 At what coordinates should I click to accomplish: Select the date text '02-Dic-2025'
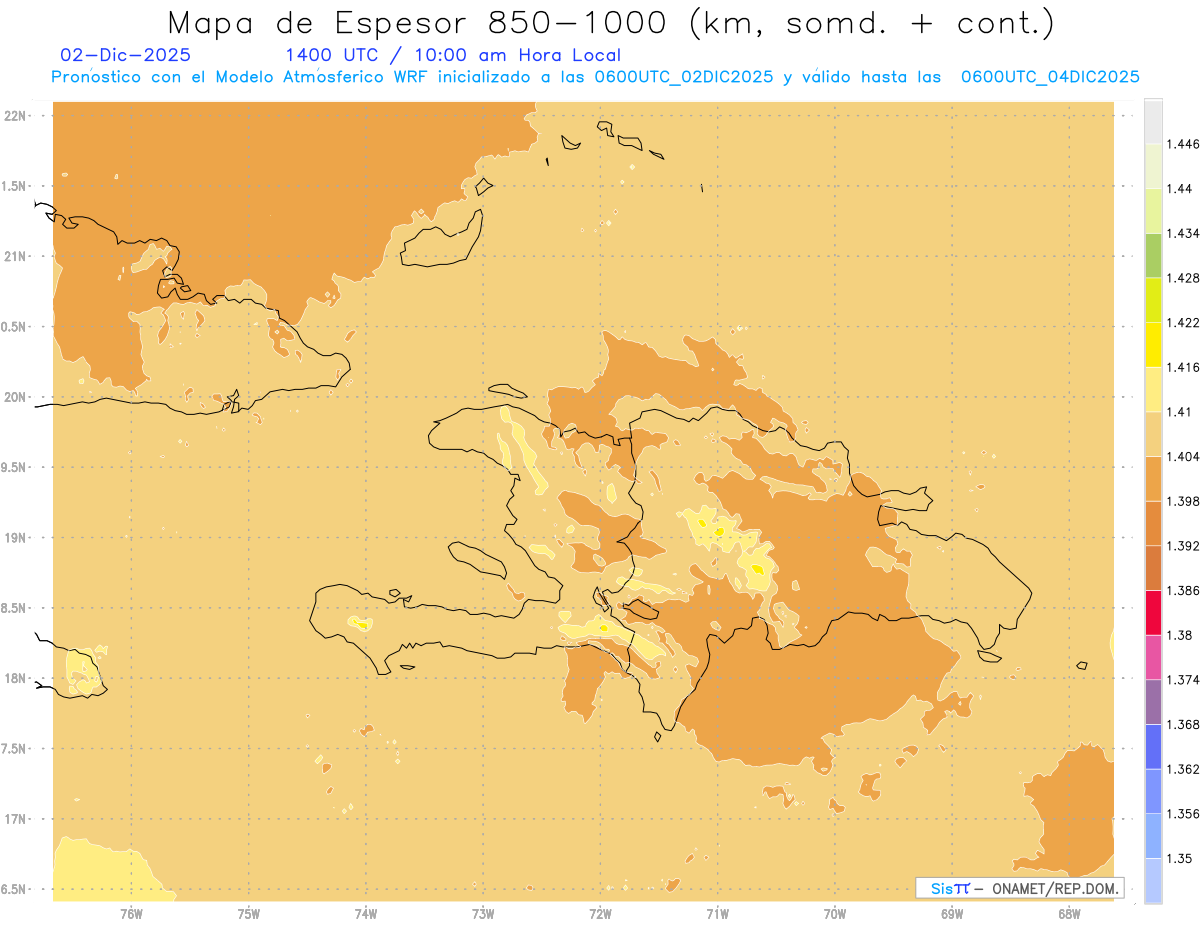(125, 55)
